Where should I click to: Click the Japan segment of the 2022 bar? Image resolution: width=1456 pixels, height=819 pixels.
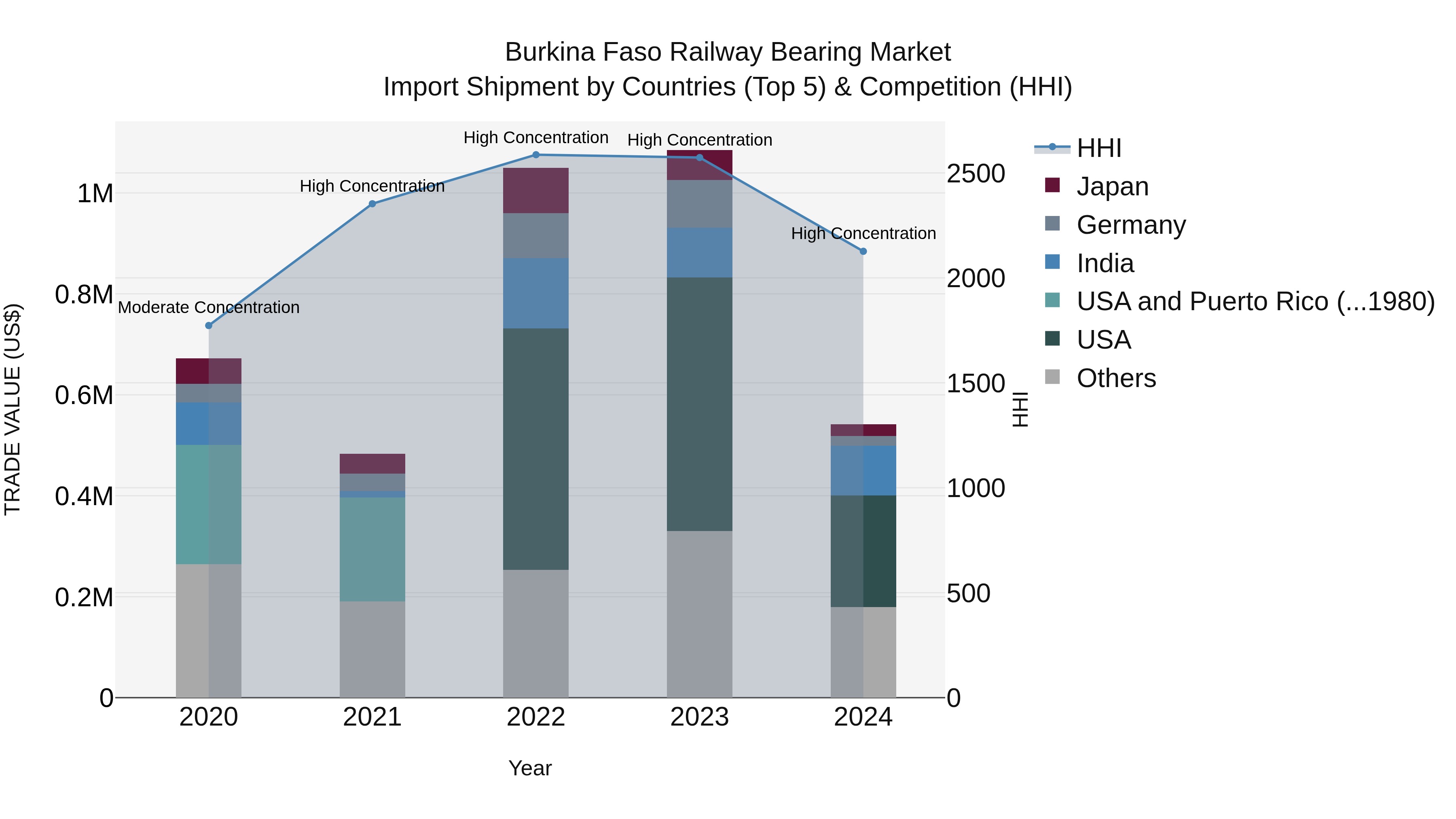point(536,190)
